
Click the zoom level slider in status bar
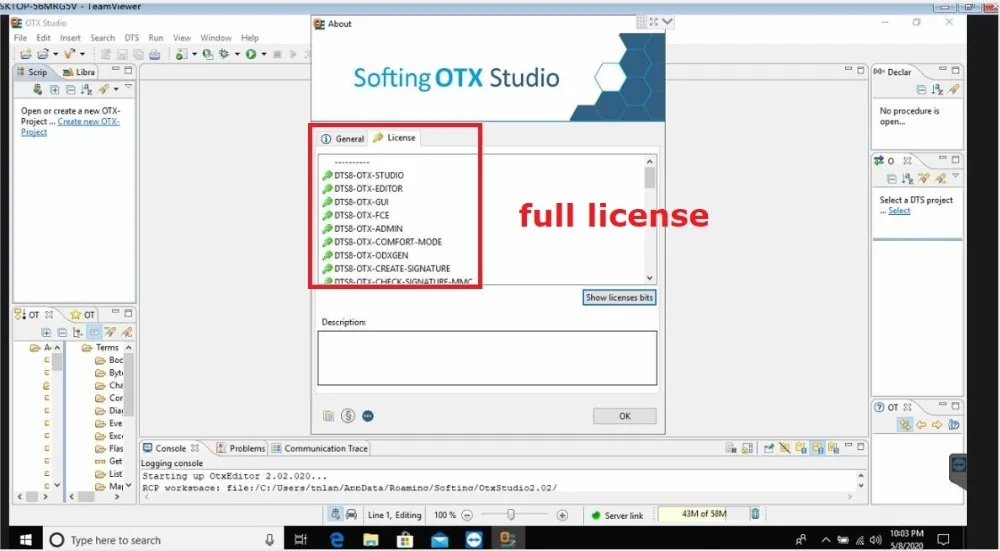click(510, 515)
